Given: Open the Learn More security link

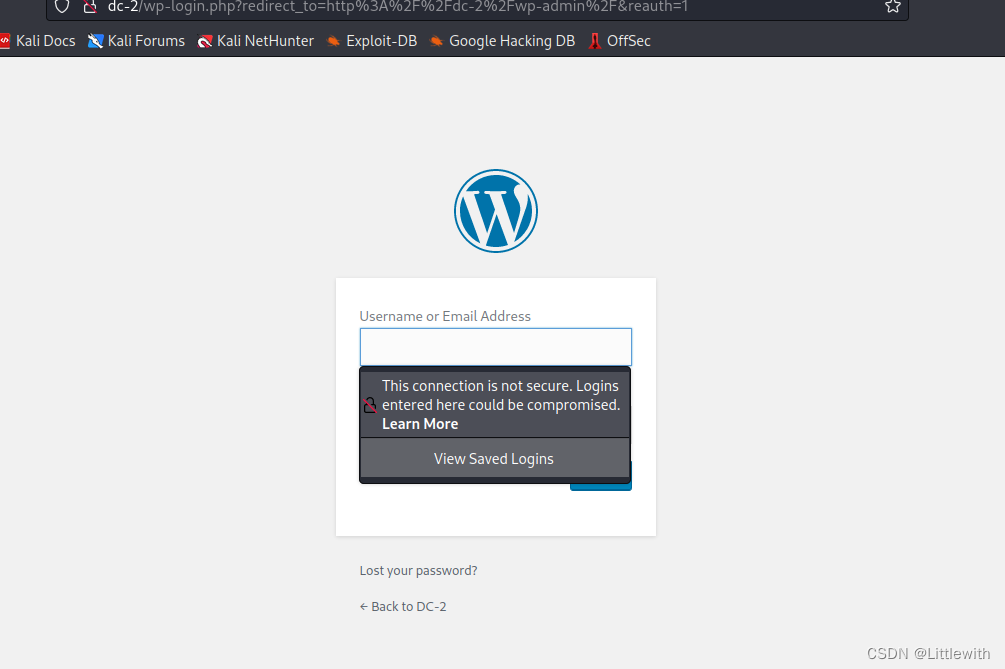Looking at the screenshot, I should 419,423.
